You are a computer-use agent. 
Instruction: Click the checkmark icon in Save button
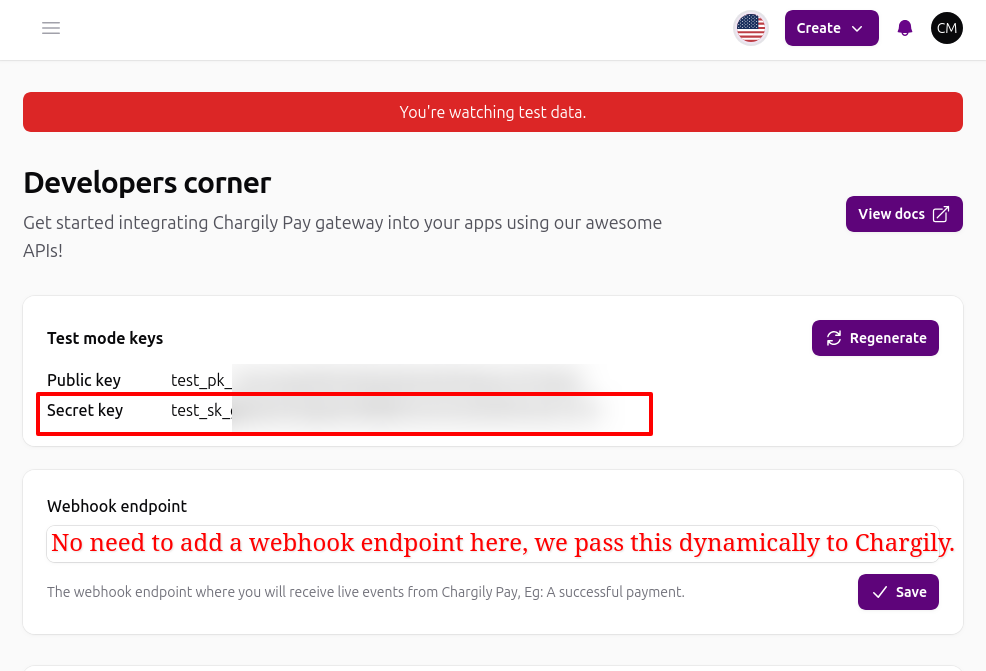(x=880, y=592)
